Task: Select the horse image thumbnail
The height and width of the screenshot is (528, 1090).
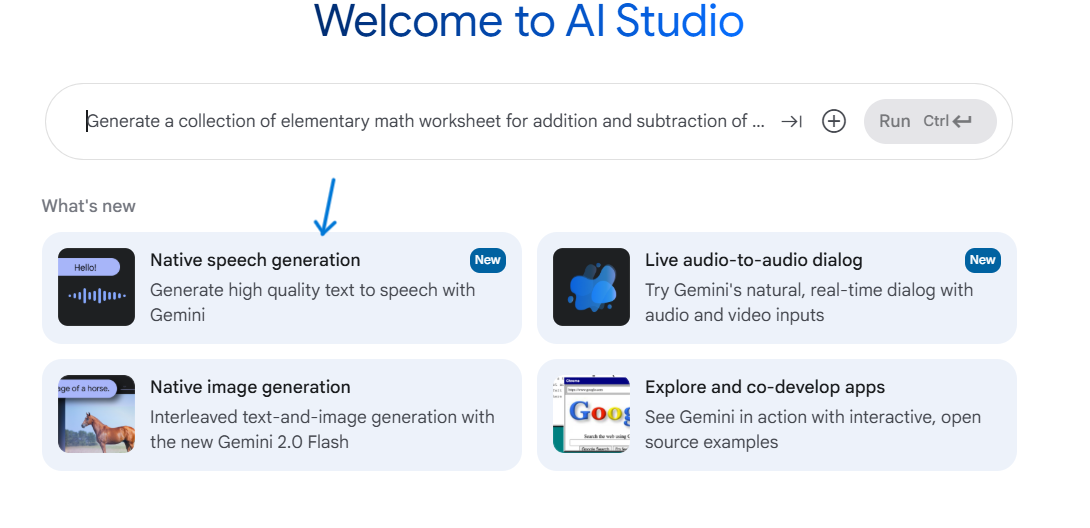Action: pyautogui.click(x=96, y=414)
